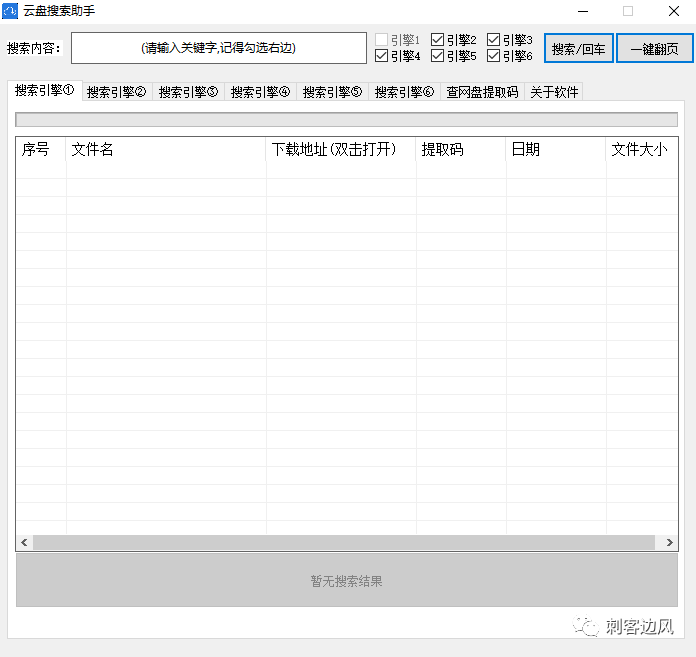Click the search progress bar
Image resolution: width=696 pixels, height=657 pixels.
point(347,119)
